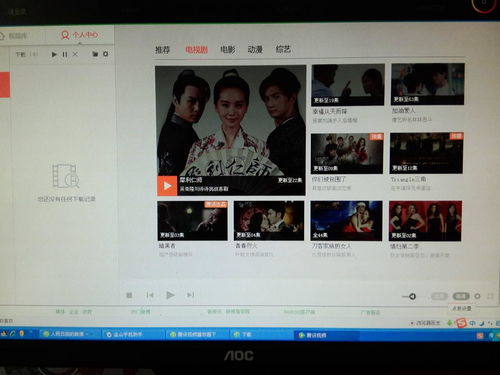
Task: Adjust the volume slider knob
Action: click(412, 296)
